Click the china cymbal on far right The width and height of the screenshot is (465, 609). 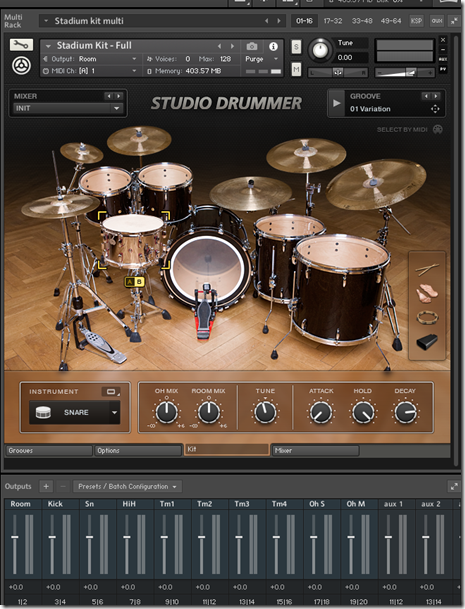coord(375,183)
